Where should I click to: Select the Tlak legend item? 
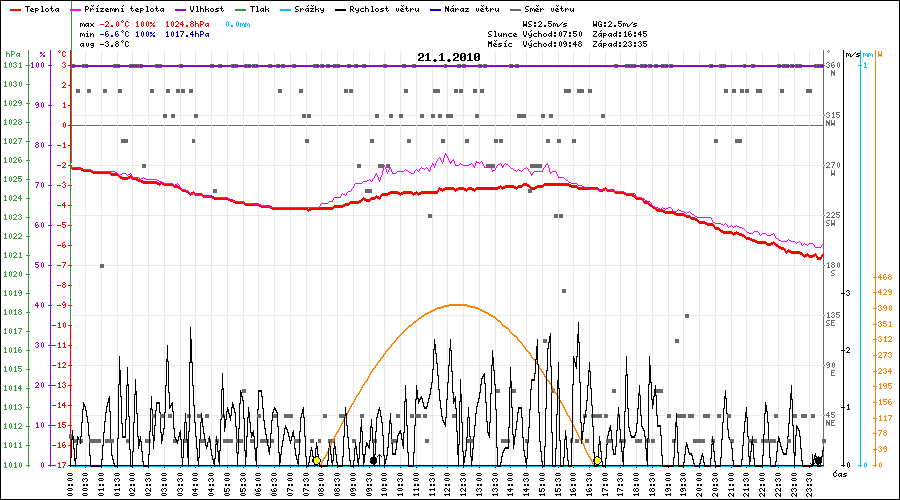pyautogui.click(x=259, y=8)
